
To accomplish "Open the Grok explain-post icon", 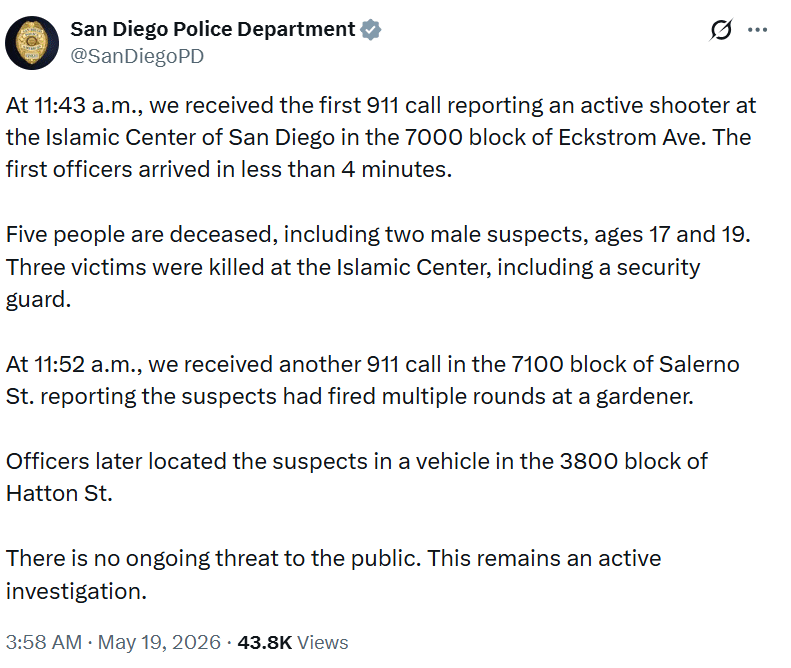I will tap(720, 30).
